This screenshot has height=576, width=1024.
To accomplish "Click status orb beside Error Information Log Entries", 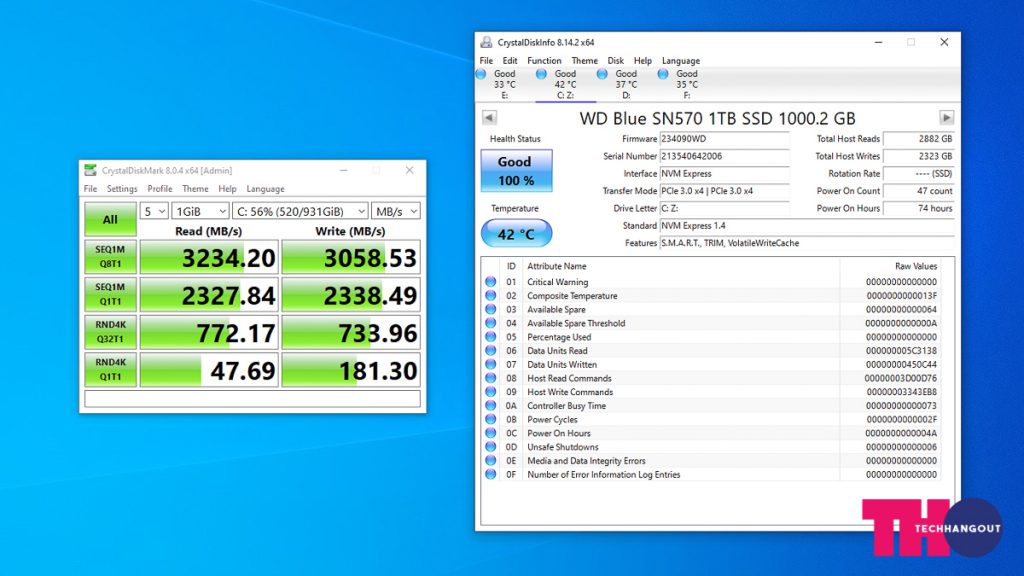I will [x=490, y=474].
